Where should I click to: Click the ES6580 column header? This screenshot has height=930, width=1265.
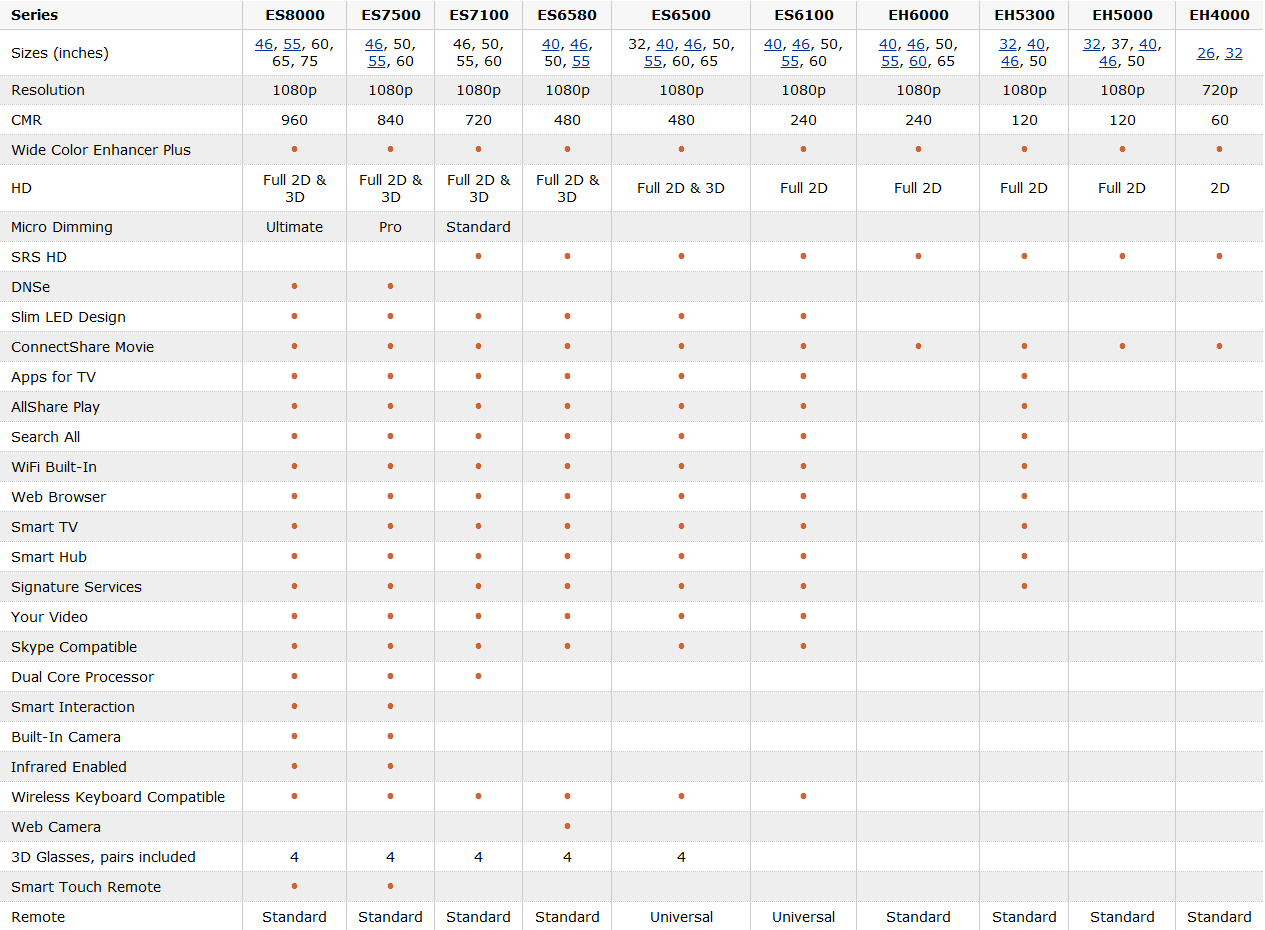(x=567, y=15)
